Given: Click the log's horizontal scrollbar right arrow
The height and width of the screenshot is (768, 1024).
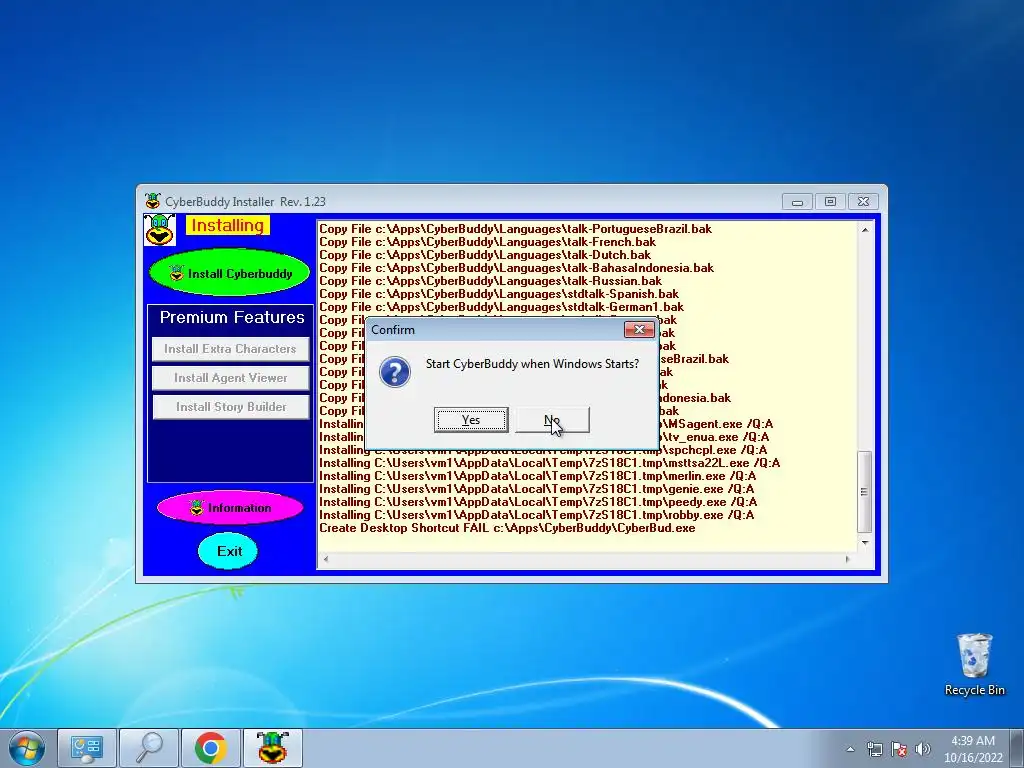Looking at the screenshot, I should (x=848, y=559).
